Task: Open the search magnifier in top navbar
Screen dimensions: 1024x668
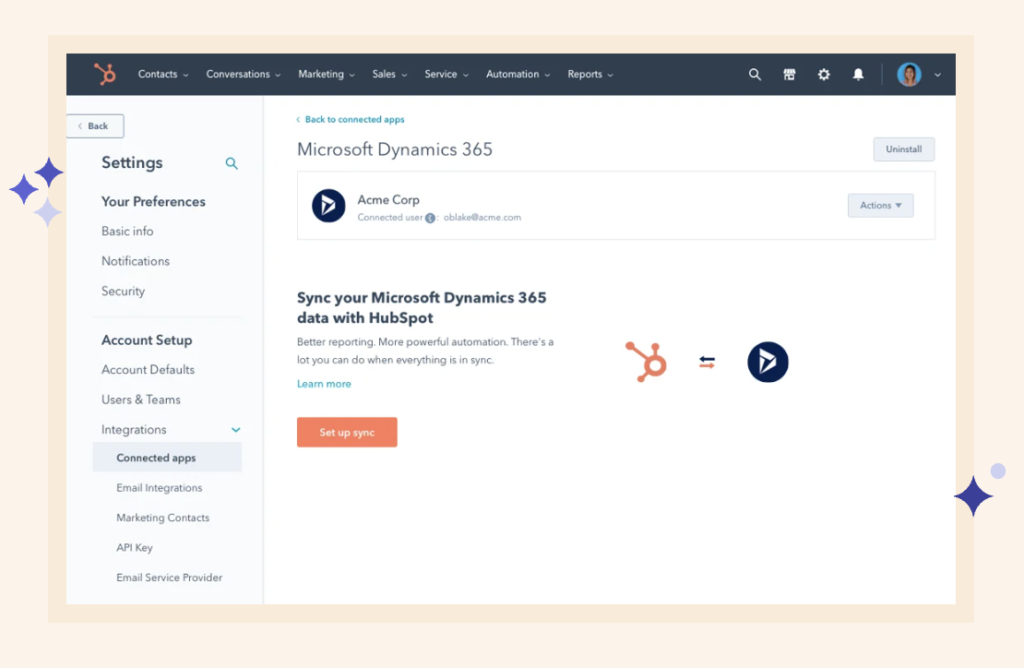Action: click(x=754, y=74)
